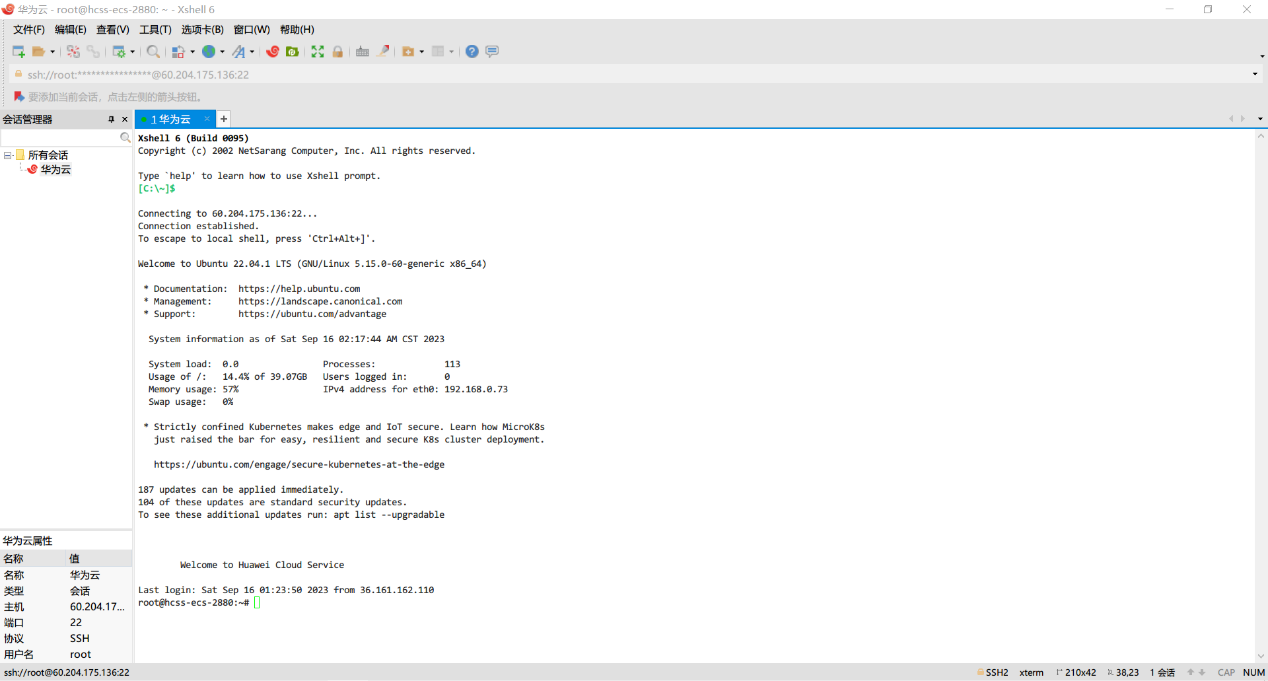This screenshot has width=1268, height=681.
Task: Click the Open Session folder icon
Action: (38, 51)
